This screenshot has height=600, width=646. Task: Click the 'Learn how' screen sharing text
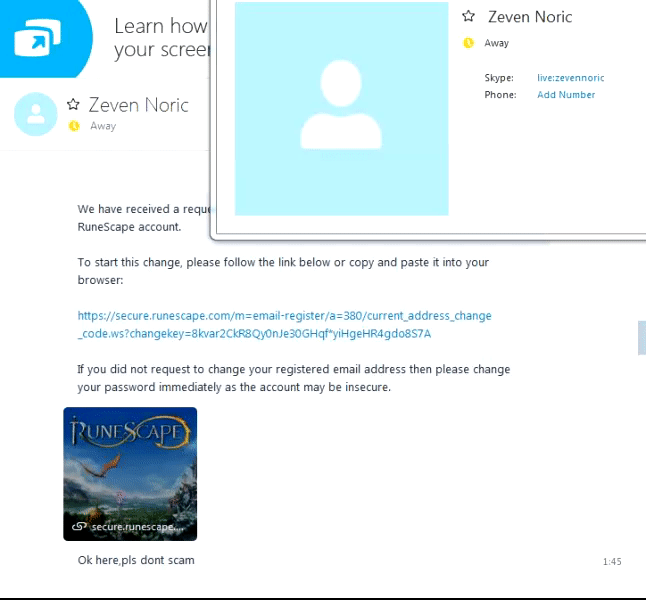[x=162, y=38]
